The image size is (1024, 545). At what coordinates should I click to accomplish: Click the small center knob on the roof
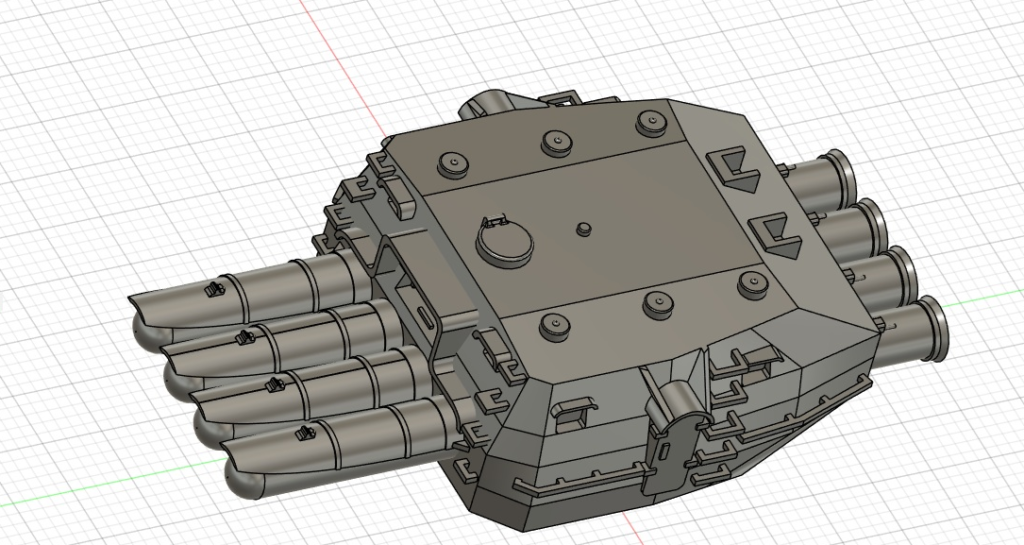coord(584,228)
